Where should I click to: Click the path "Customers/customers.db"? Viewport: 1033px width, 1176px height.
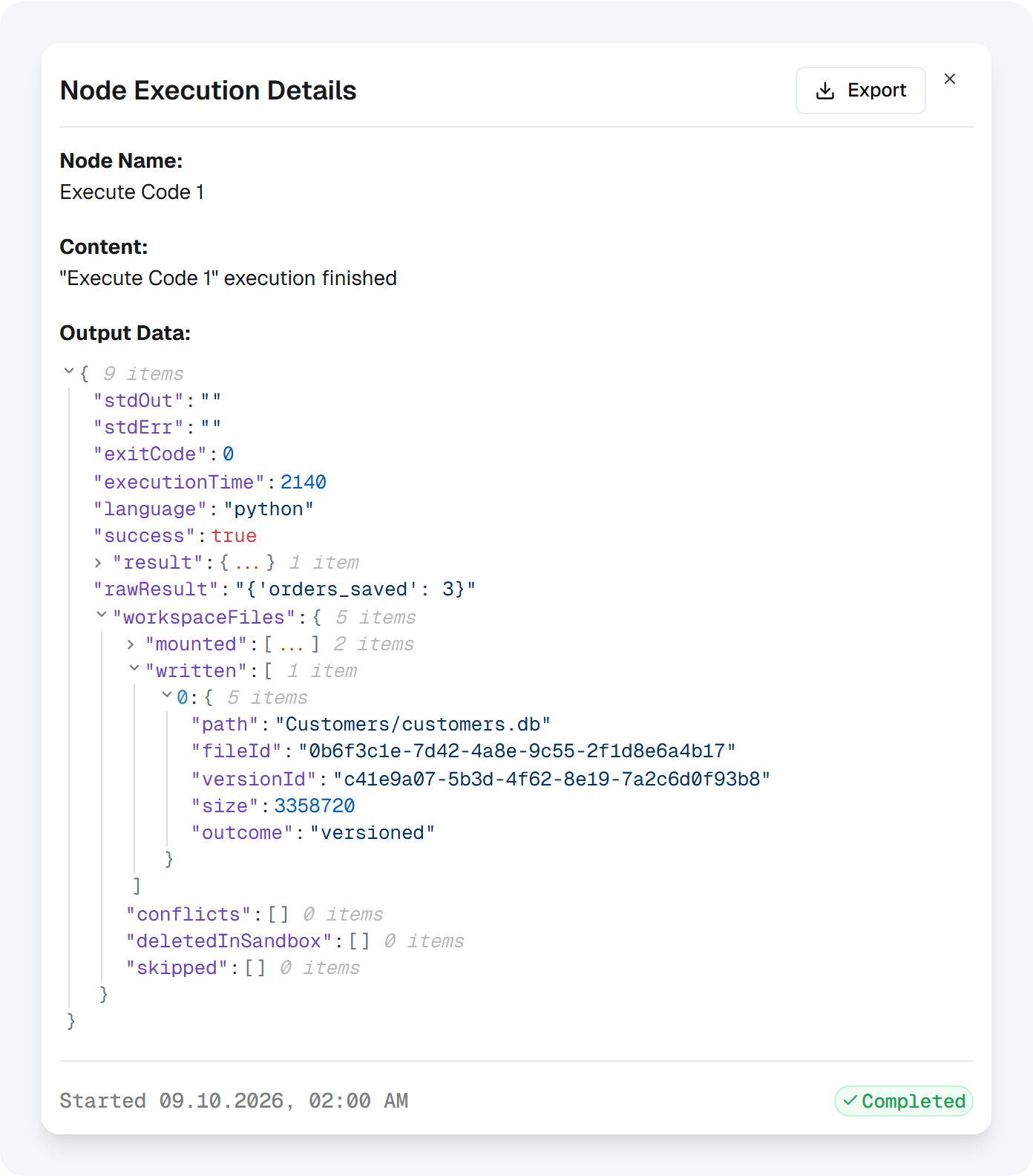413,725
